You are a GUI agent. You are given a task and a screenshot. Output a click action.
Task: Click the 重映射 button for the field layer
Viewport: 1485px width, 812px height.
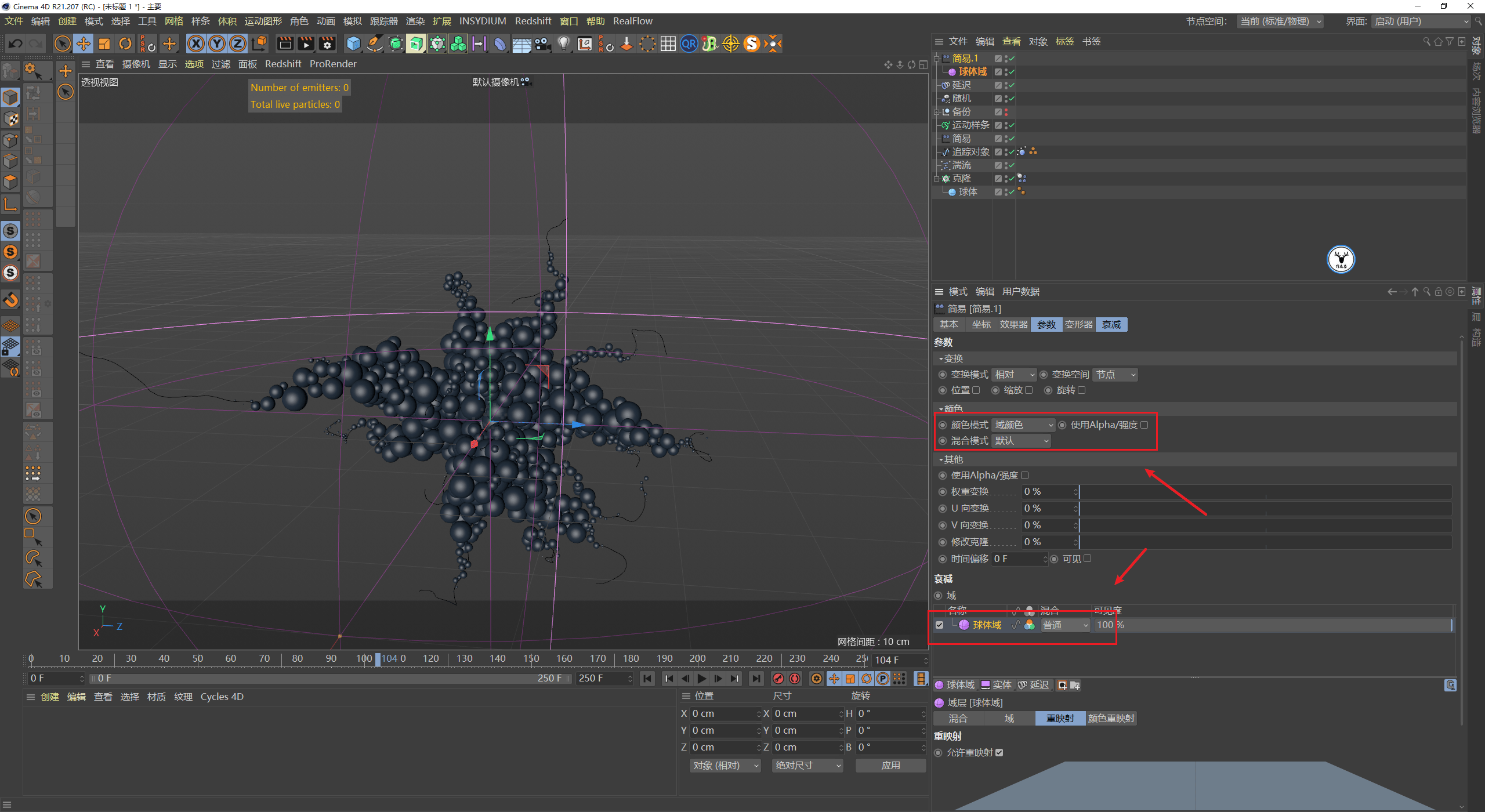pos(1060,718)
